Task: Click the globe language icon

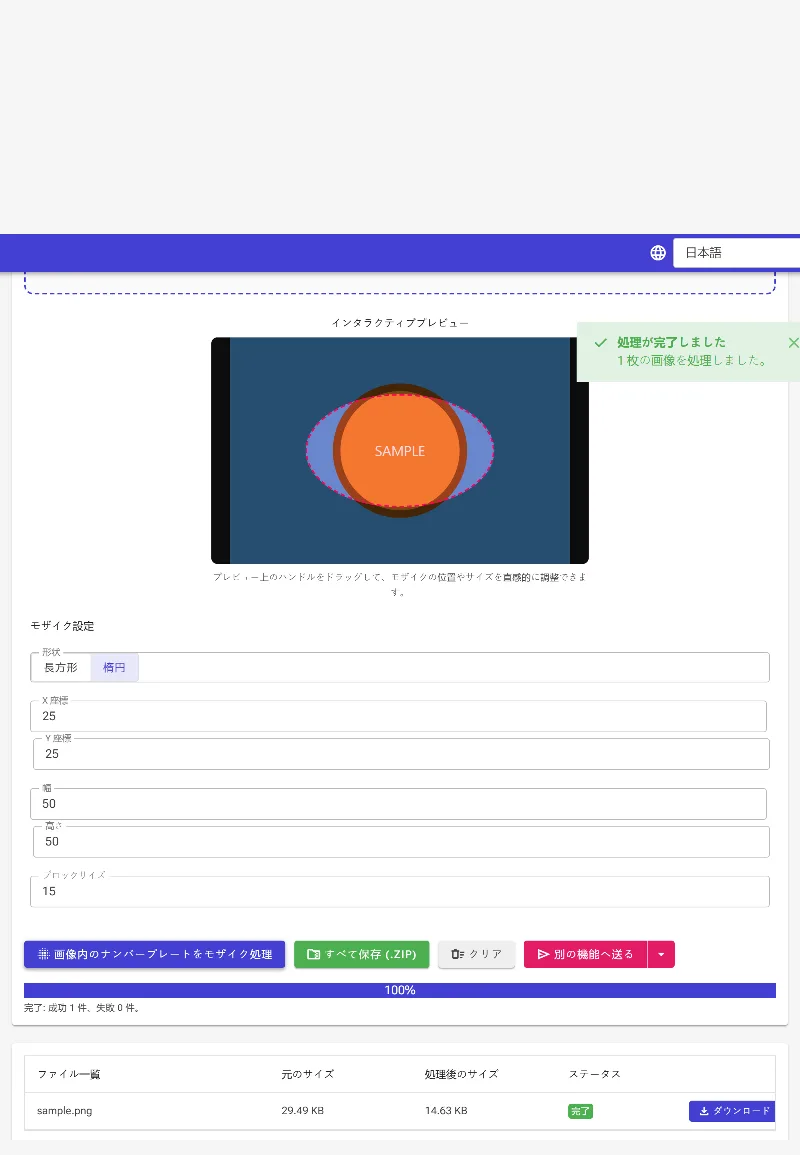Action: coord(658,253)
